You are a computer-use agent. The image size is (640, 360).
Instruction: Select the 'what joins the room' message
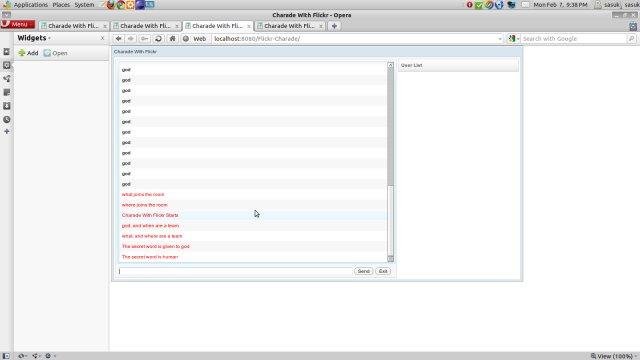(x=143, y=195)
